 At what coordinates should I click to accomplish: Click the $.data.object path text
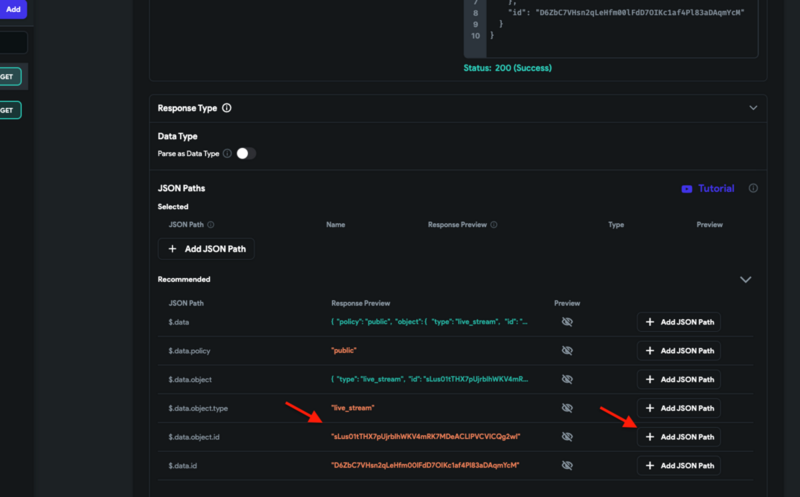tap(190, 379)
